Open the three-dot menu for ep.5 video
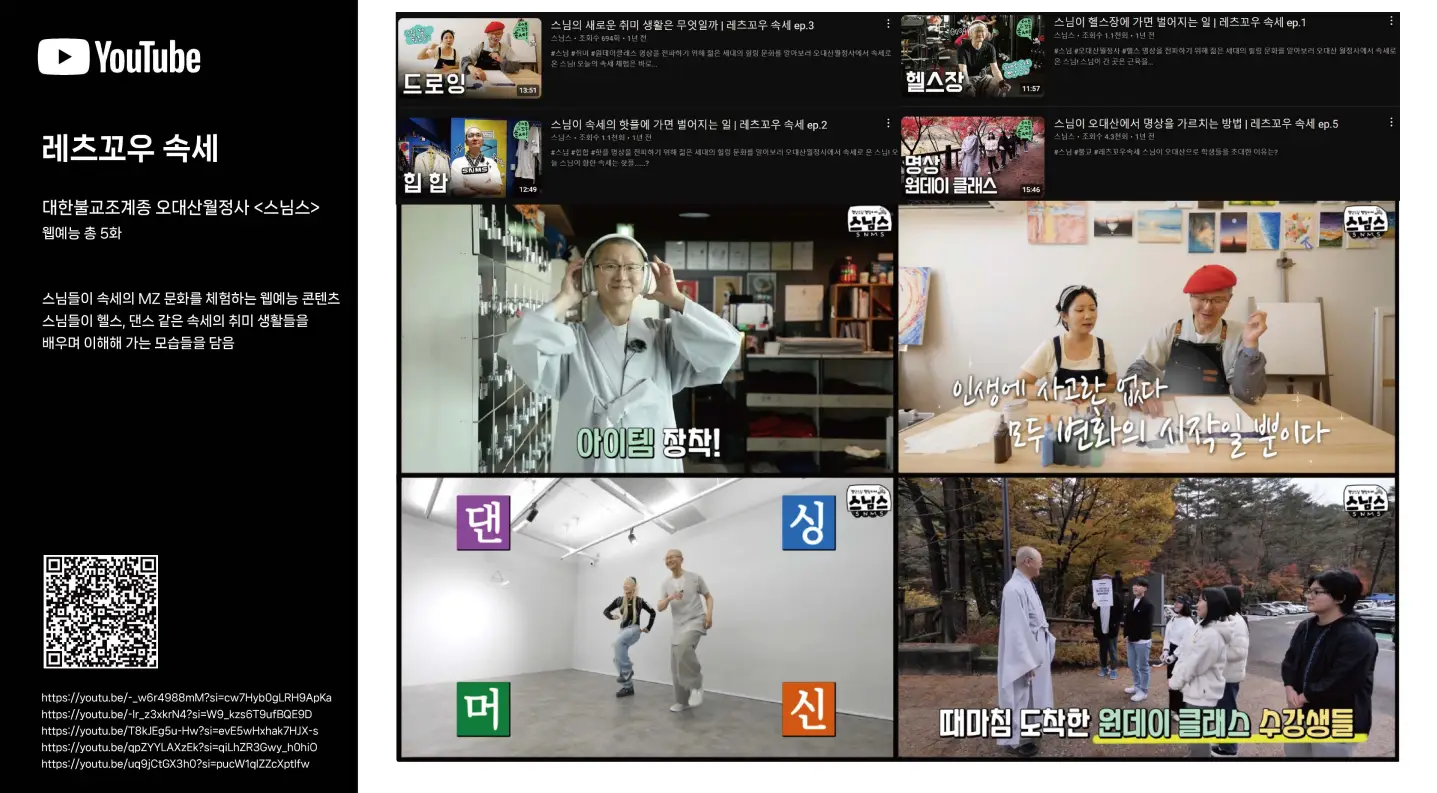Screen dimensions: 1437x793 (1390, 123)
